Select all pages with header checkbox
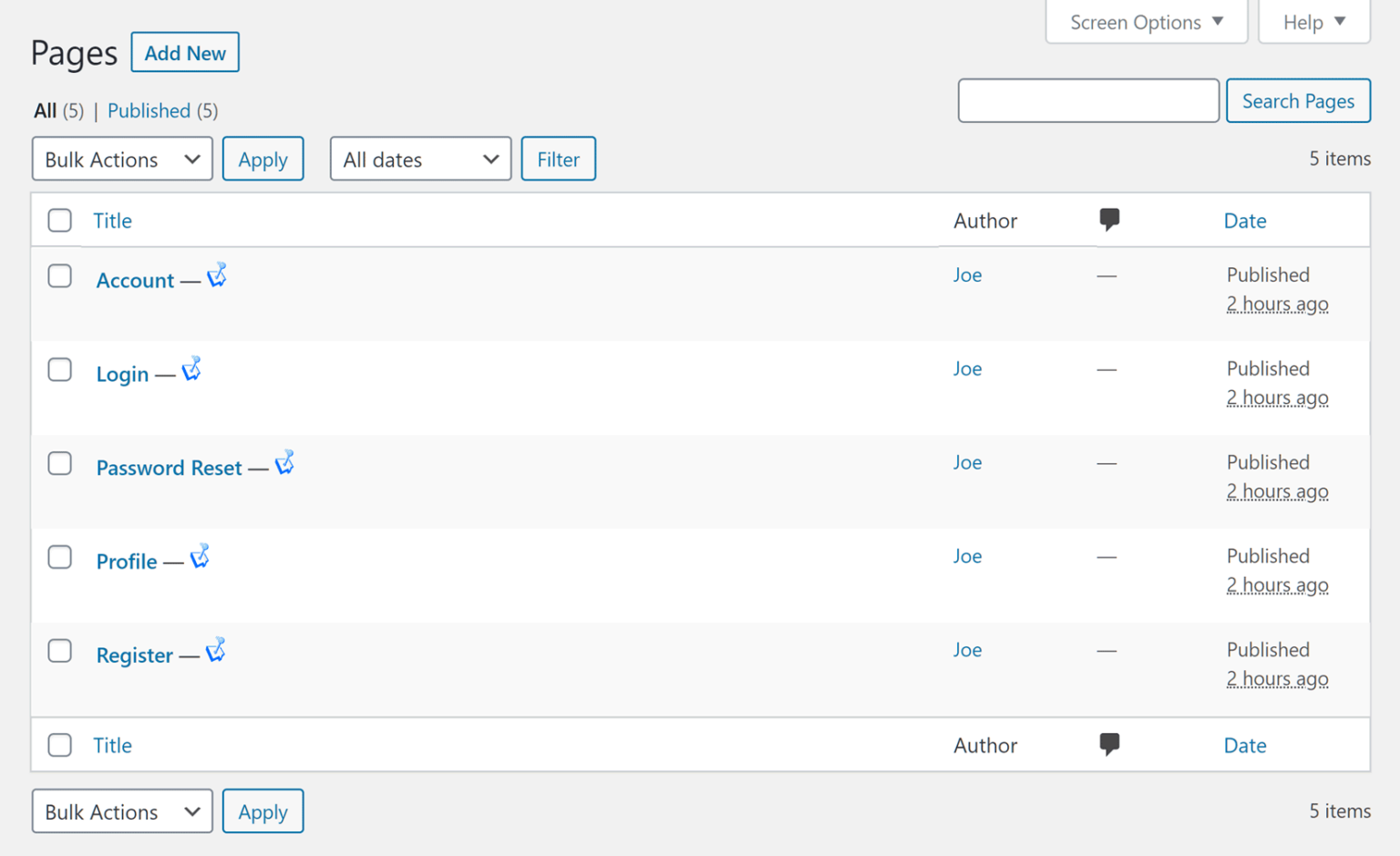The width and height of the screenshot is (1400, 856). pyautogui.click(x=59, y=220)
